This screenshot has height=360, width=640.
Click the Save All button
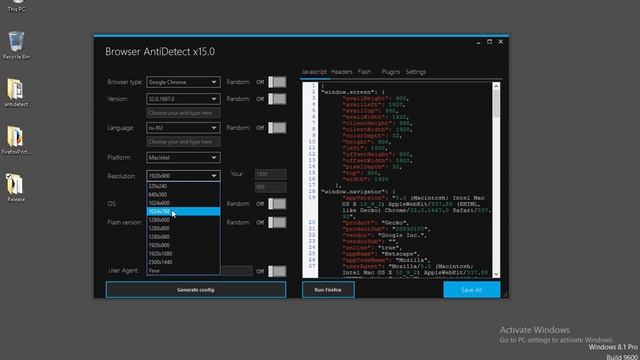[471, 290]
